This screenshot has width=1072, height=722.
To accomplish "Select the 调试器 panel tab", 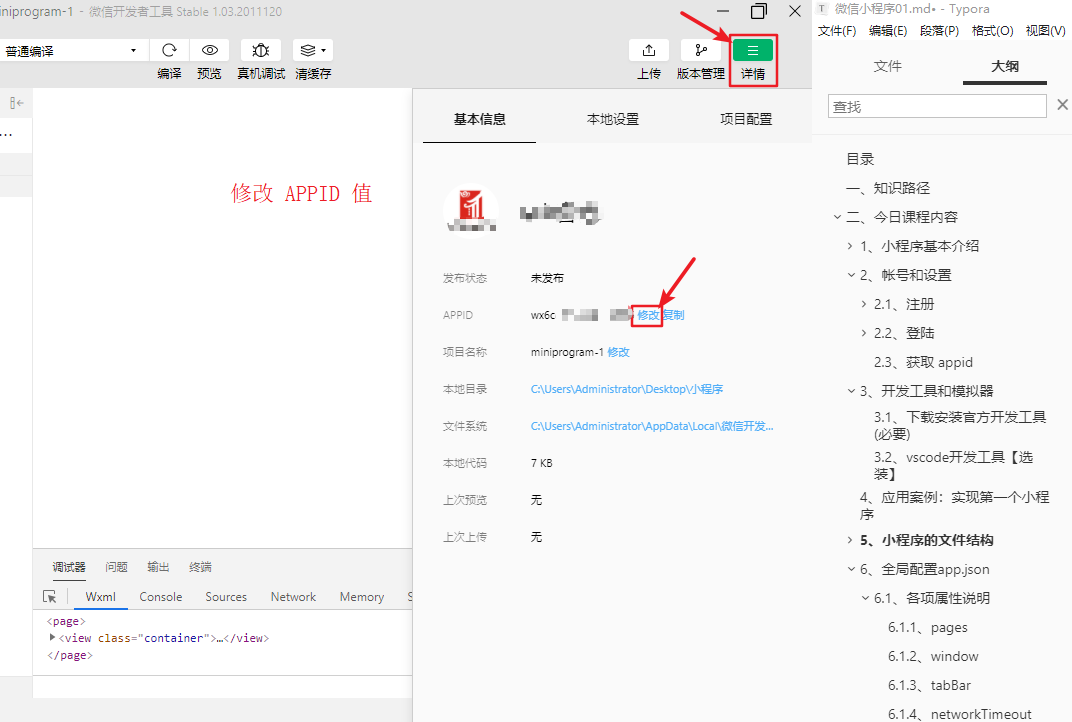I will 69,567.
